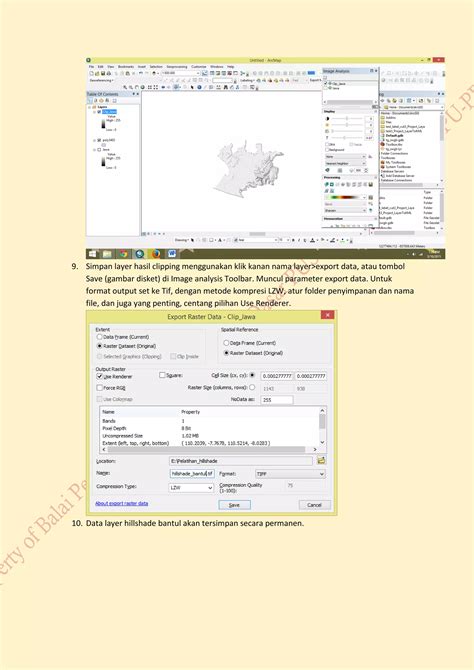
Task: Select the Zoom In tool in ArcMap
Action: tap(125, 87)
